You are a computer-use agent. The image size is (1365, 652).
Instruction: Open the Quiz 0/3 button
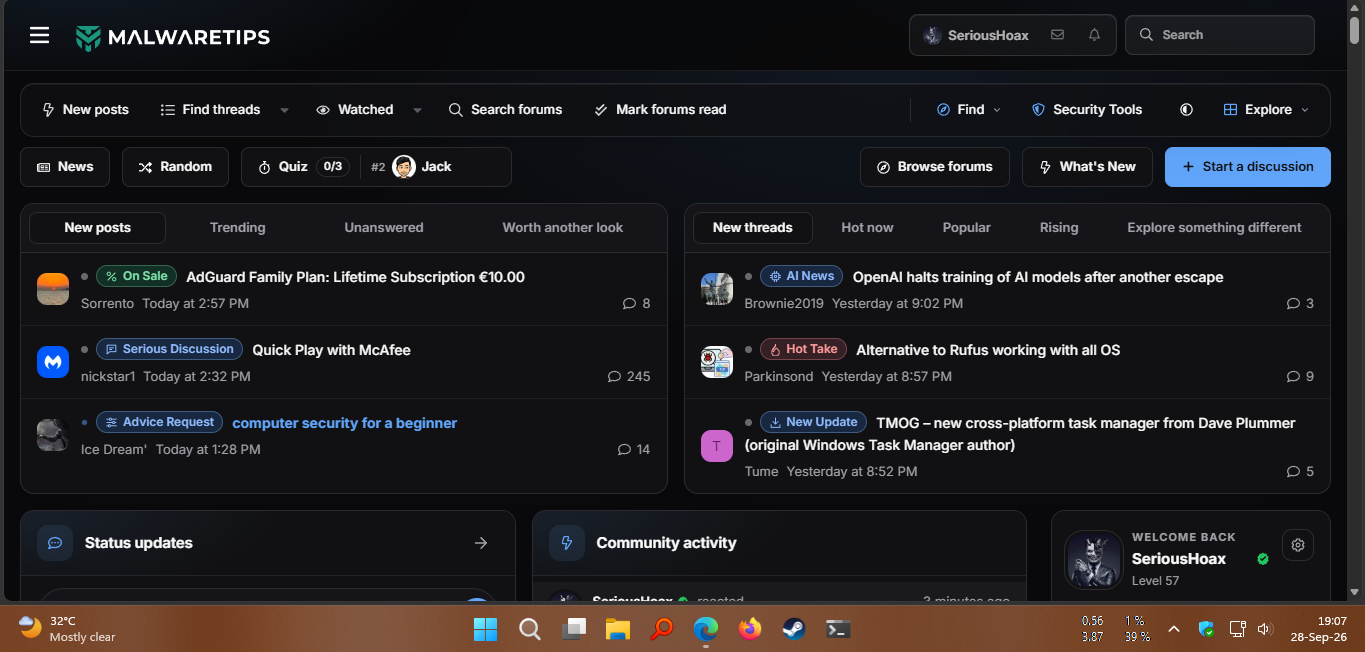tap(302, 167)
